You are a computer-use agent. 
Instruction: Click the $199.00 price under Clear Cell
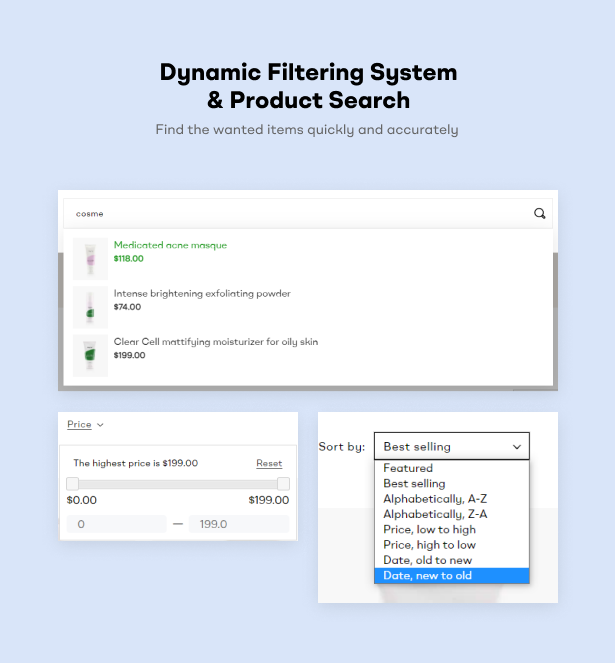[129, 355]
